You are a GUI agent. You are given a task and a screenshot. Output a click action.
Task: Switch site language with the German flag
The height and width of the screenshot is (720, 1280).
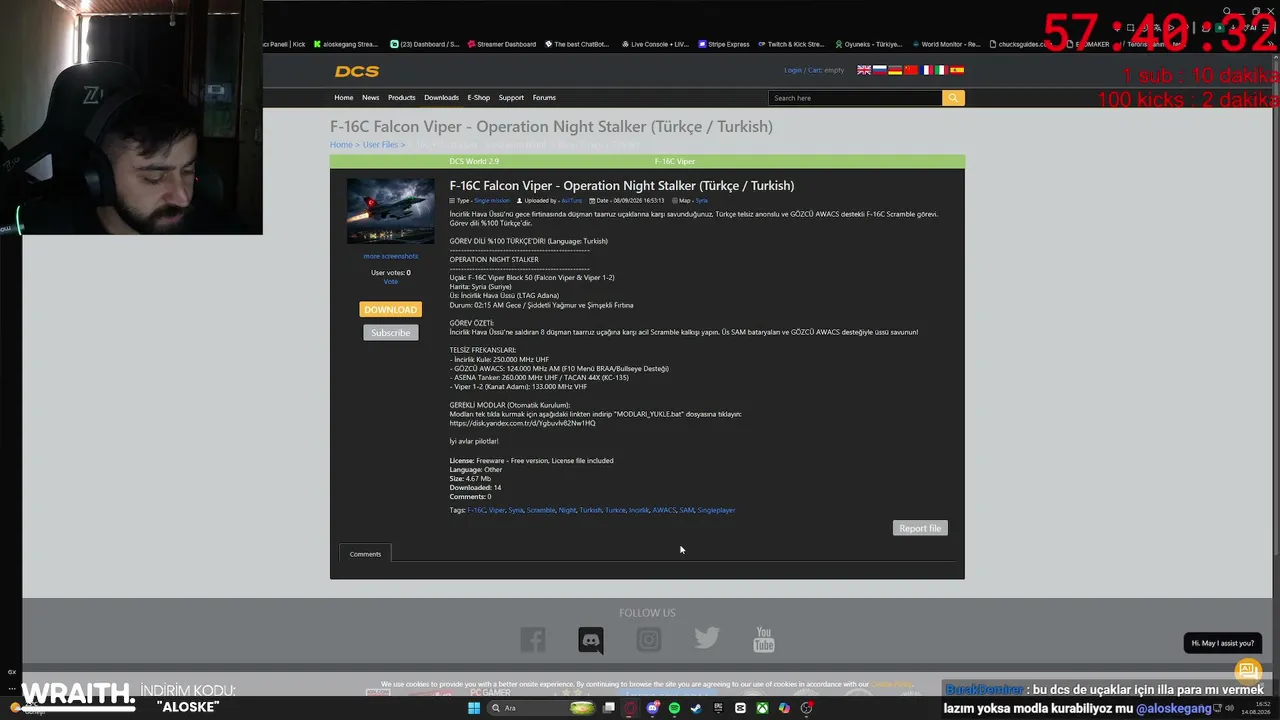[895, 70]
